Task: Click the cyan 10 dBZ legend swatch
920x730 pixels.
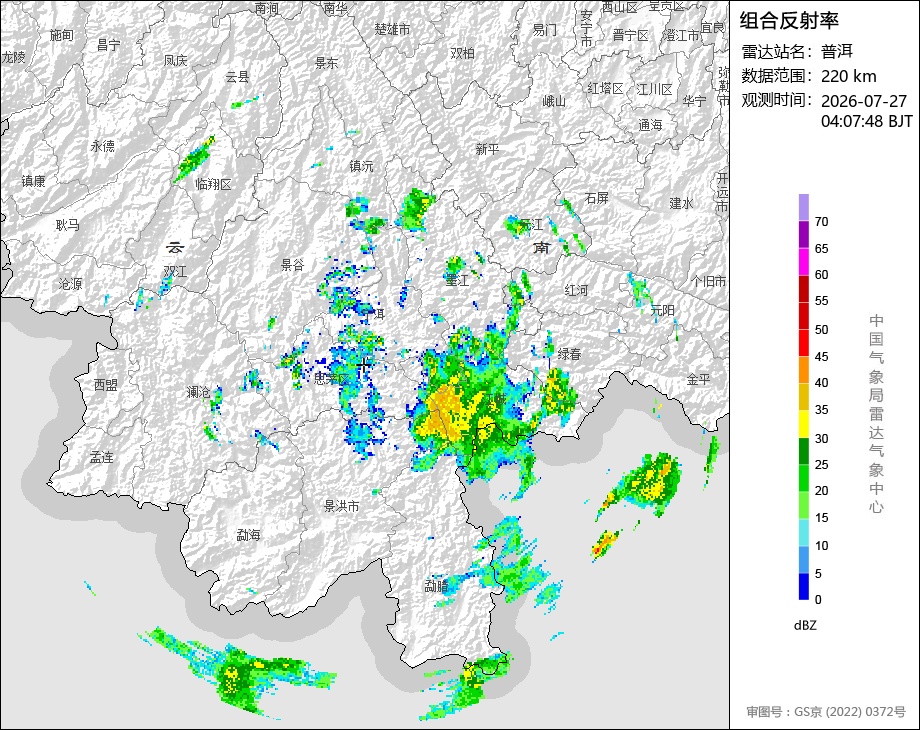Action: click(x=803, y=532)
